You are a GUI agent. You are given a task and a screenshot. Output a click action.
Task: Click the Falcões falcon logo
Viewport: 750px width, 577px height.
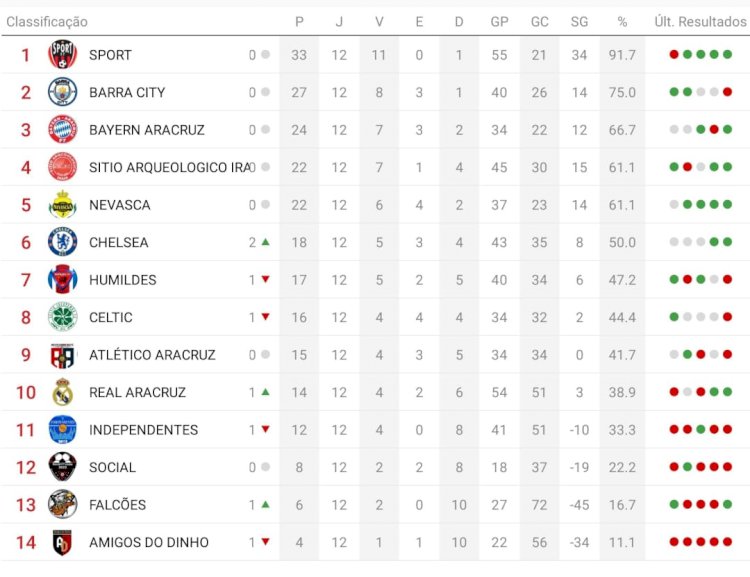tap(62, 504)
